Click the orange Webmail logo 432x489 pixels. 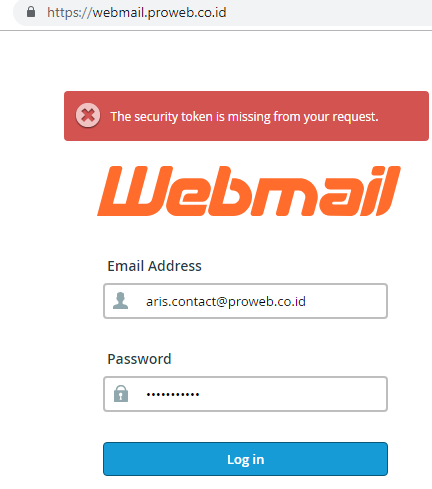tap(249, 191)
